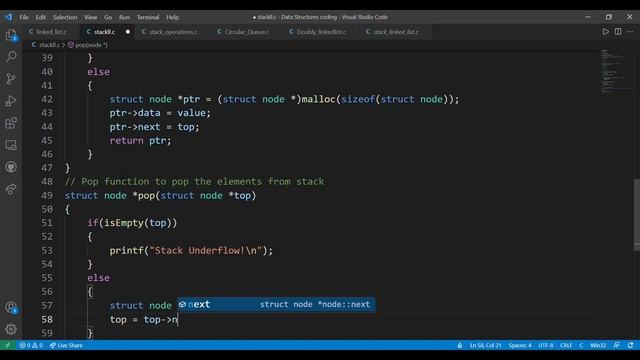Click the VS Code logo icon

[8, 17]
